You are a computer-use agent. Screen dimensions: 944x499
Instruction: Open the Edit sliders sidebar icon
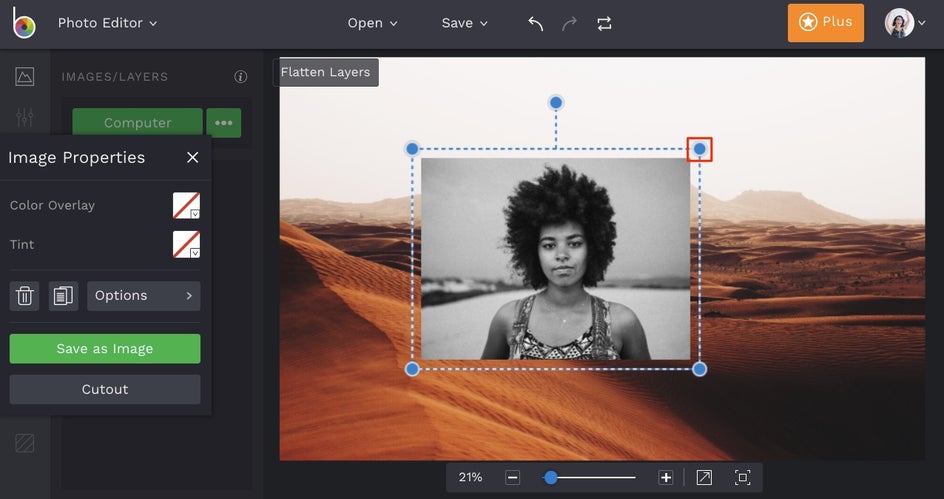[25, 117]
